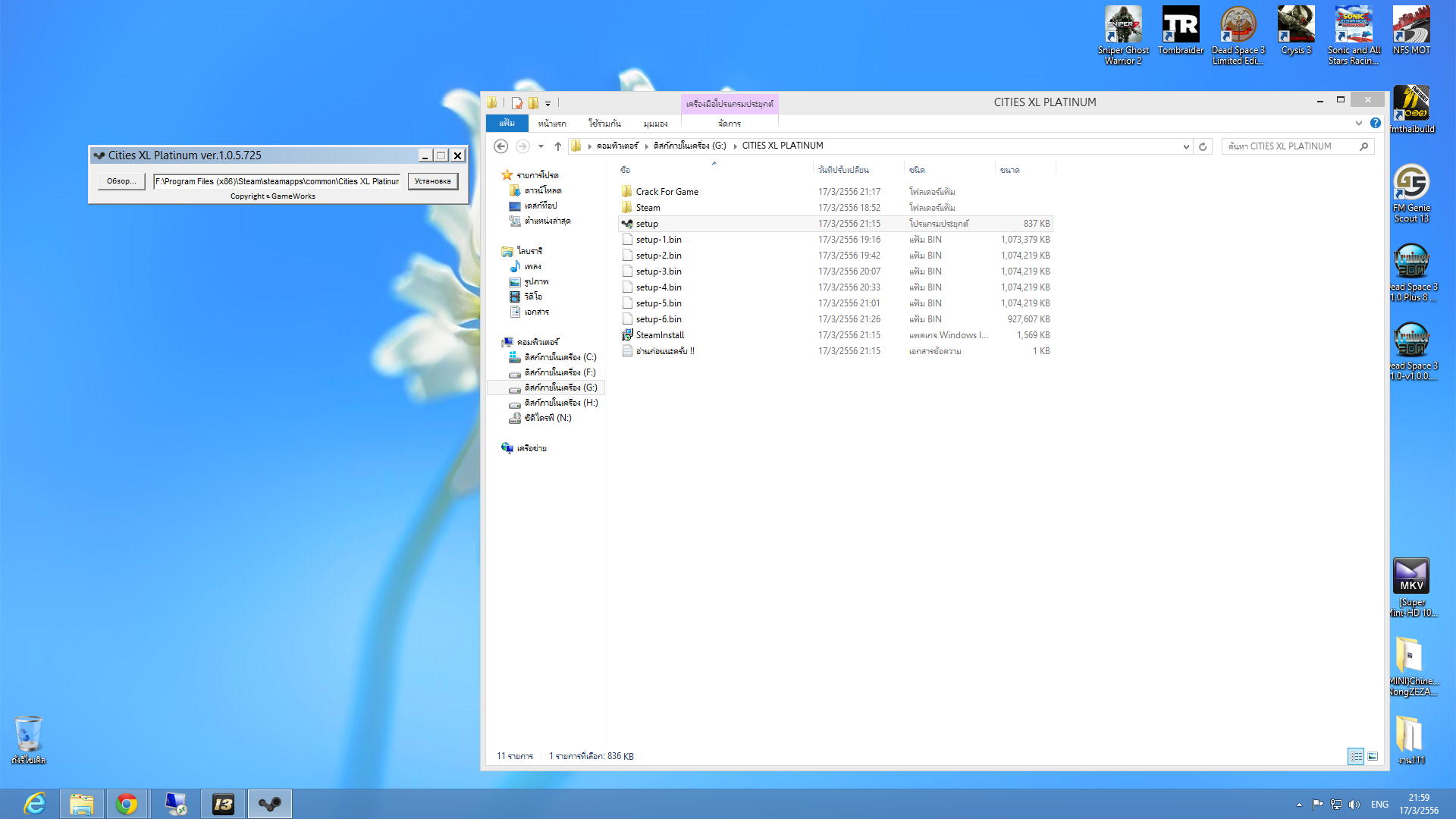Click the installer path text field

click(x=277, y=181)
